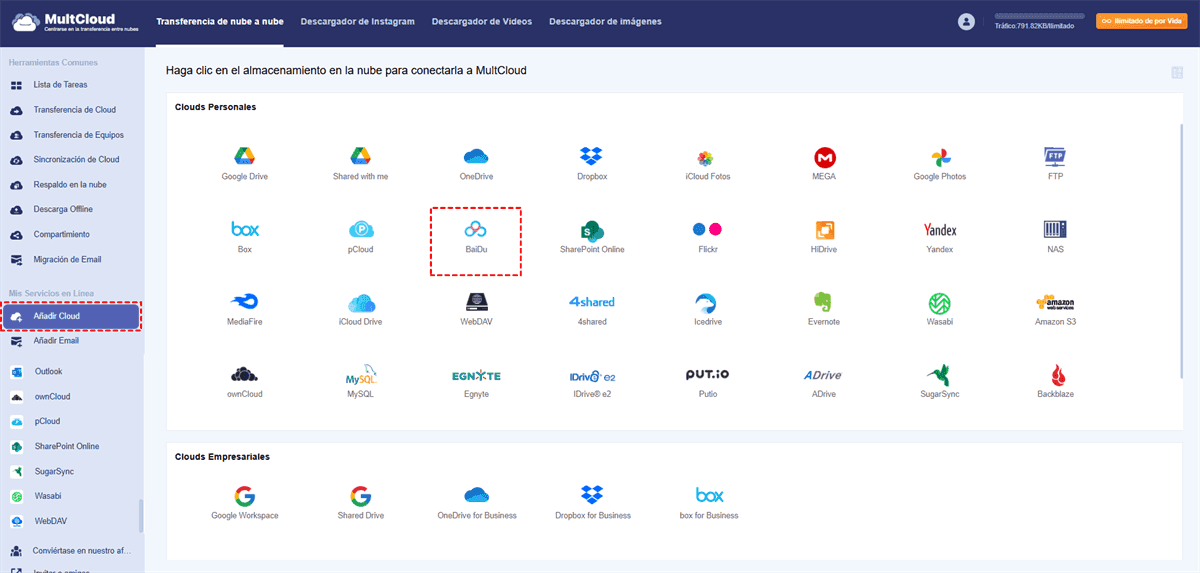Connect Google Drive cloud storage
Image resolution: width=1200 pixels, height=573 pixels.
point(245,164)
